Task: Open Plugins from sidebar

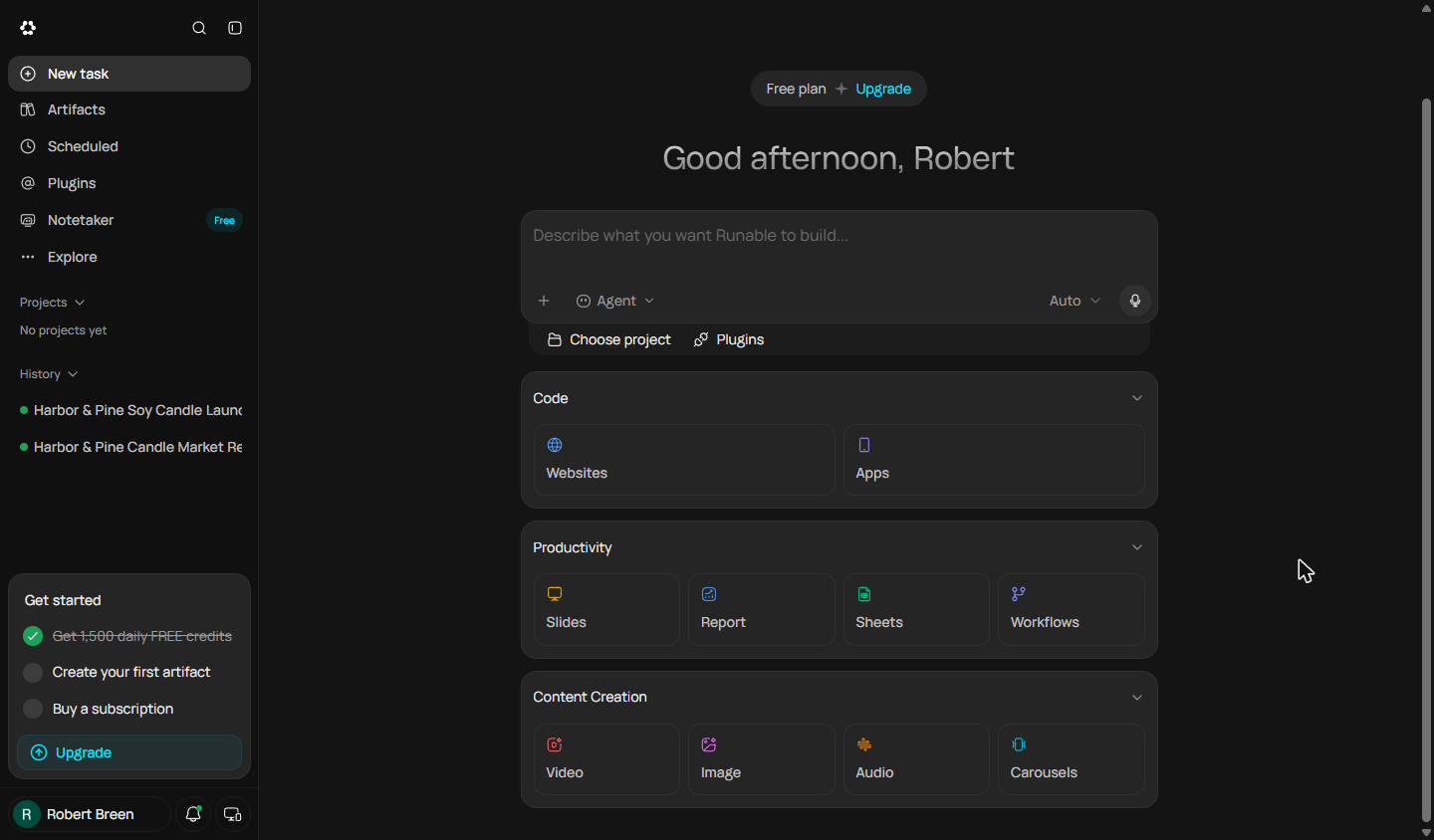Action: pos(129,183)
